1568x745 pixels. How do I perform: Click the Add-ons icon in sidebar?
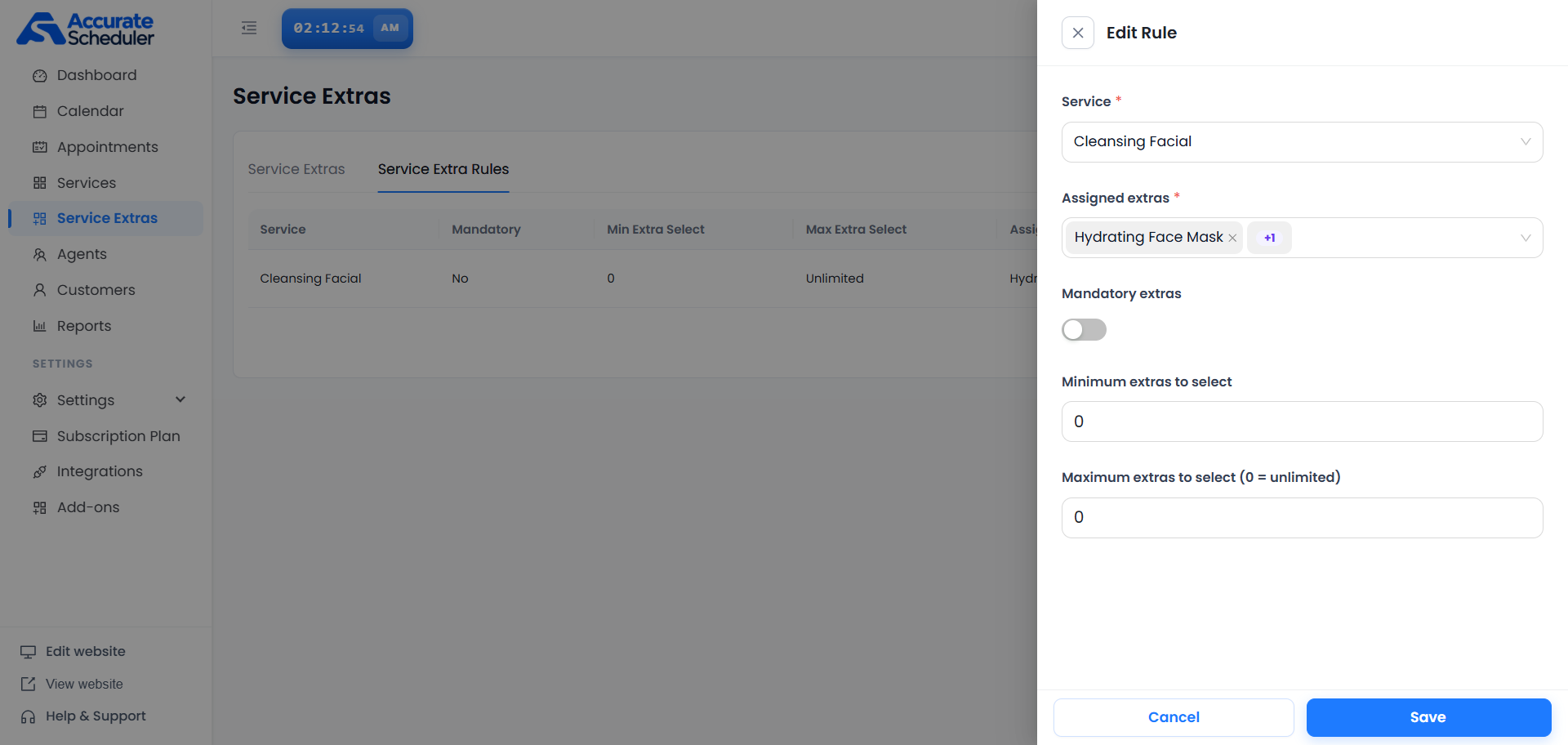point(39,508)
